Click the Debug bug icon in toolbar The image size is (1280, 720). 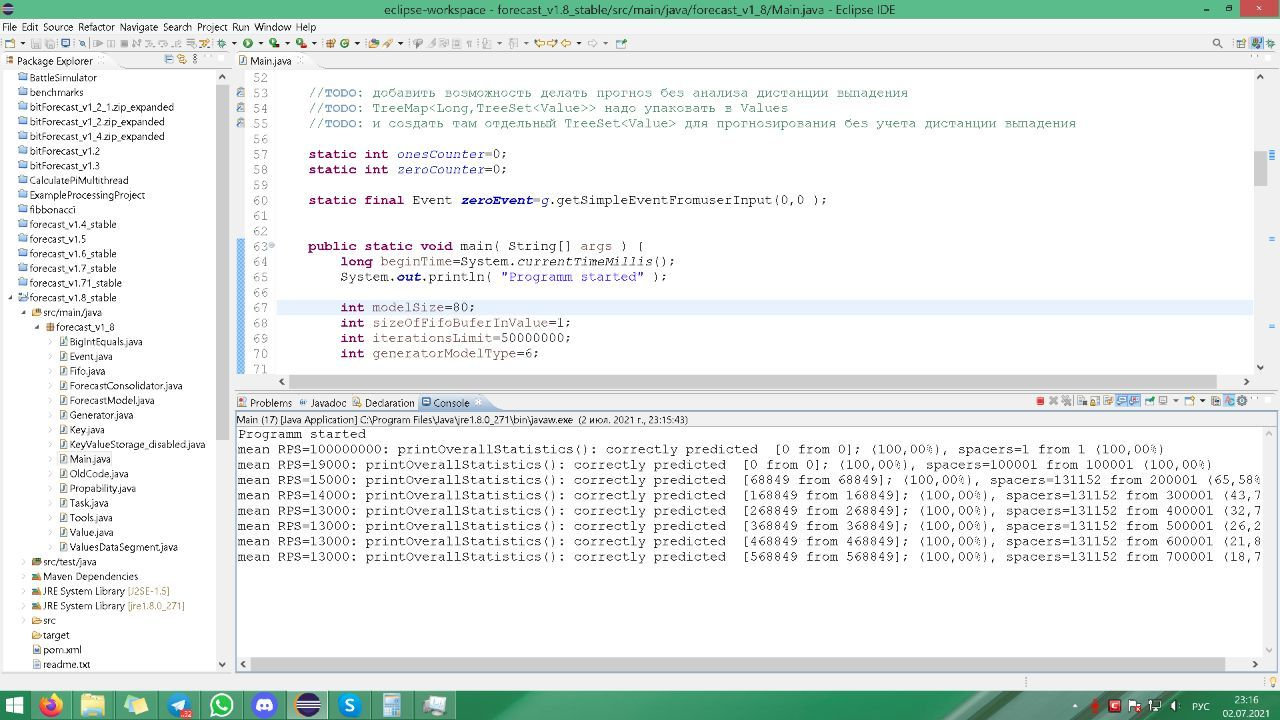222,43
